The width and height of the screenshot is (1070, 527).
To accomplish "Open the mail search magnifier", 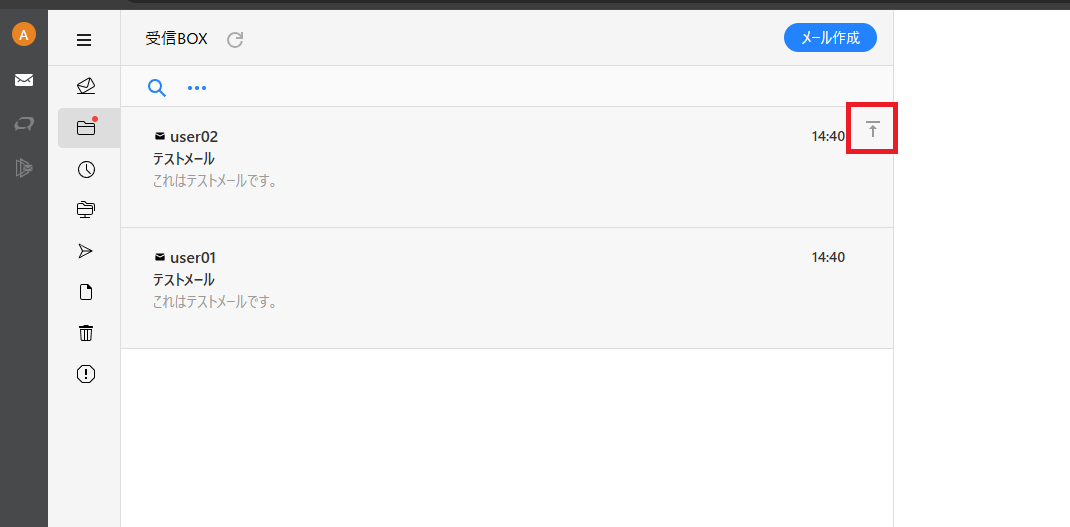I will pyautogui.click(x=157, y=87).
